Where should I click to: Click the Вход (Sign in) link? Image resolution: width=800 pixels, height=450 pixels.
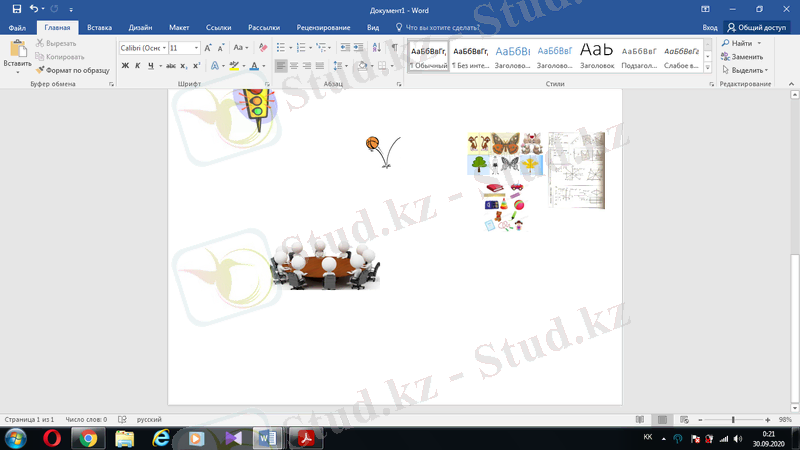709,28
